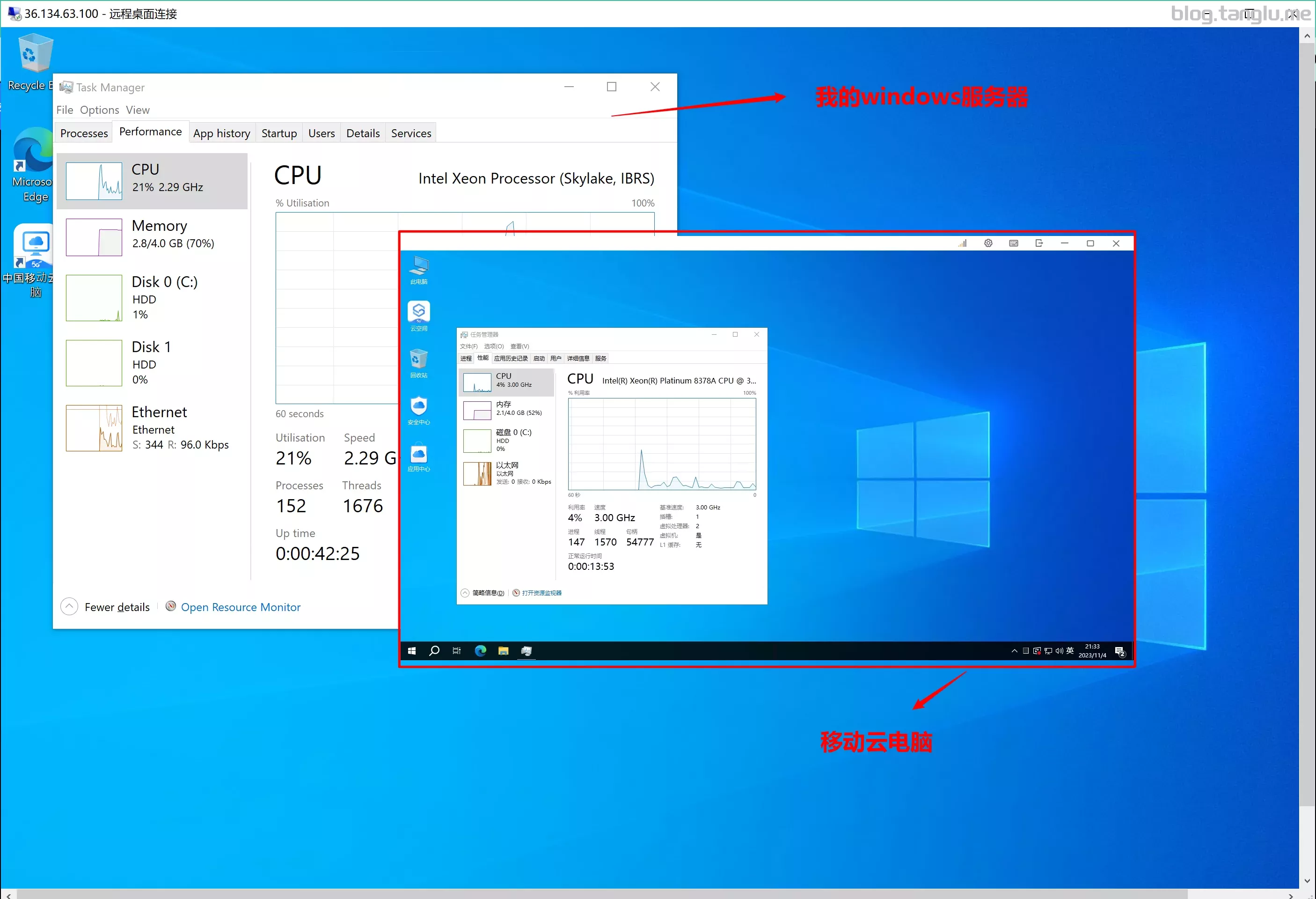The width and height of the screenshot is (1316, 899).
Task: Expand Services tab in Task Manager
Action: coord(411,133)
